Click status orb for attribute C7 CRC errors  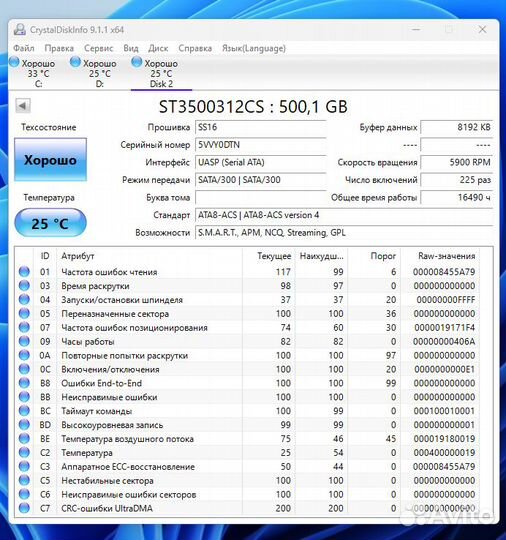point(24,508)
